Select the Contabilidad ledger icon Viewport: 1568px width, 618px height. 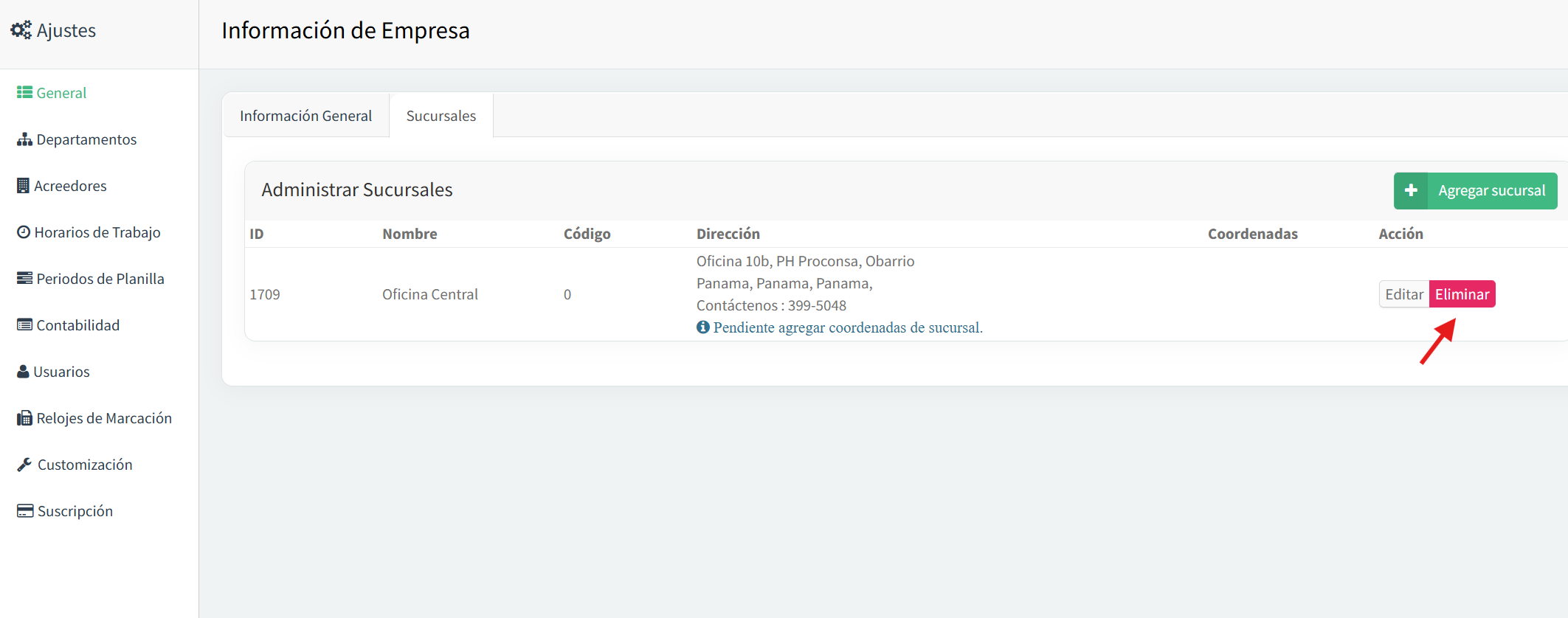pos(24,324)
